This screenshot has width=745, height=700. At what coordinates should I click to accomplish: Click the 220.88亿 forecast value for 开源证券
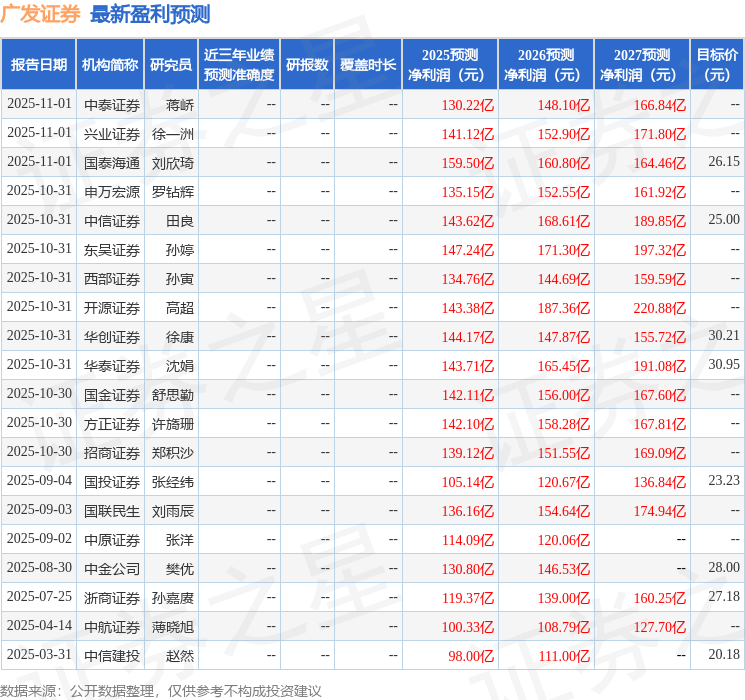point(659,307)
